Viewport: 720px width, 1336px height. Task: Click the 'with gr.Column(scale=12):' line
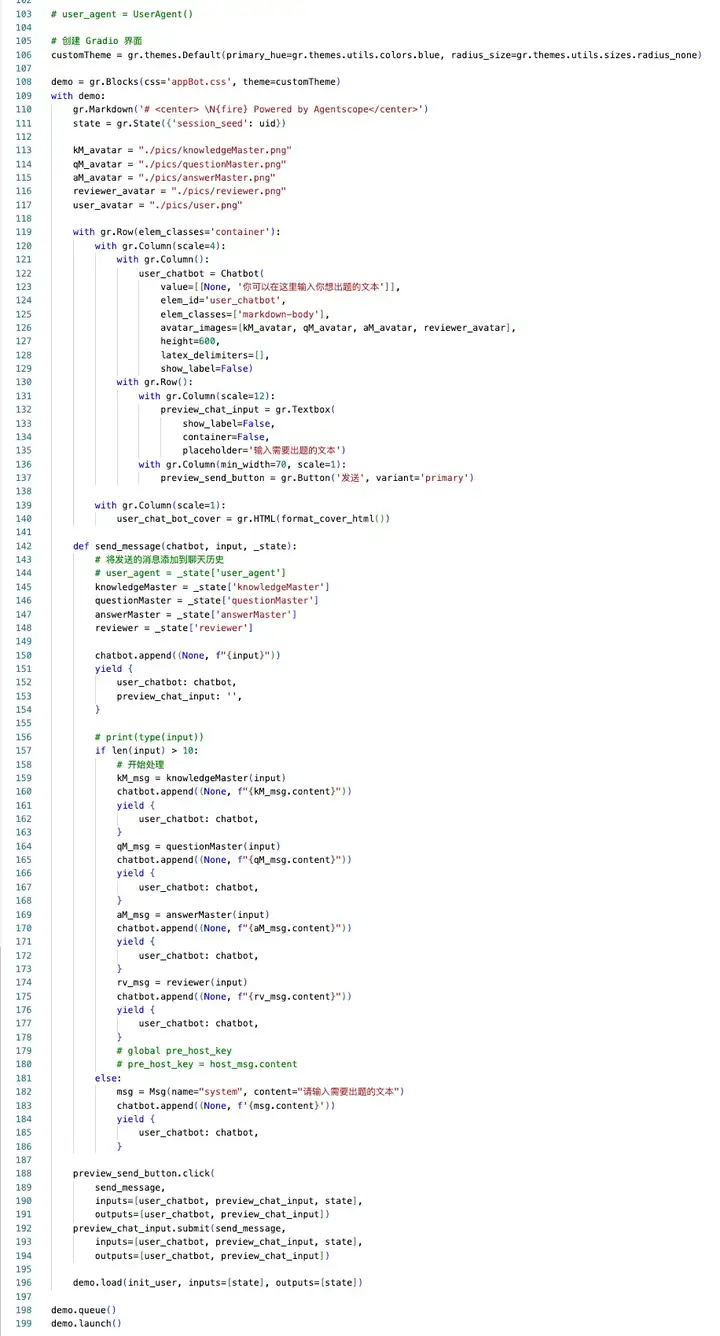(x=206, y=395)
